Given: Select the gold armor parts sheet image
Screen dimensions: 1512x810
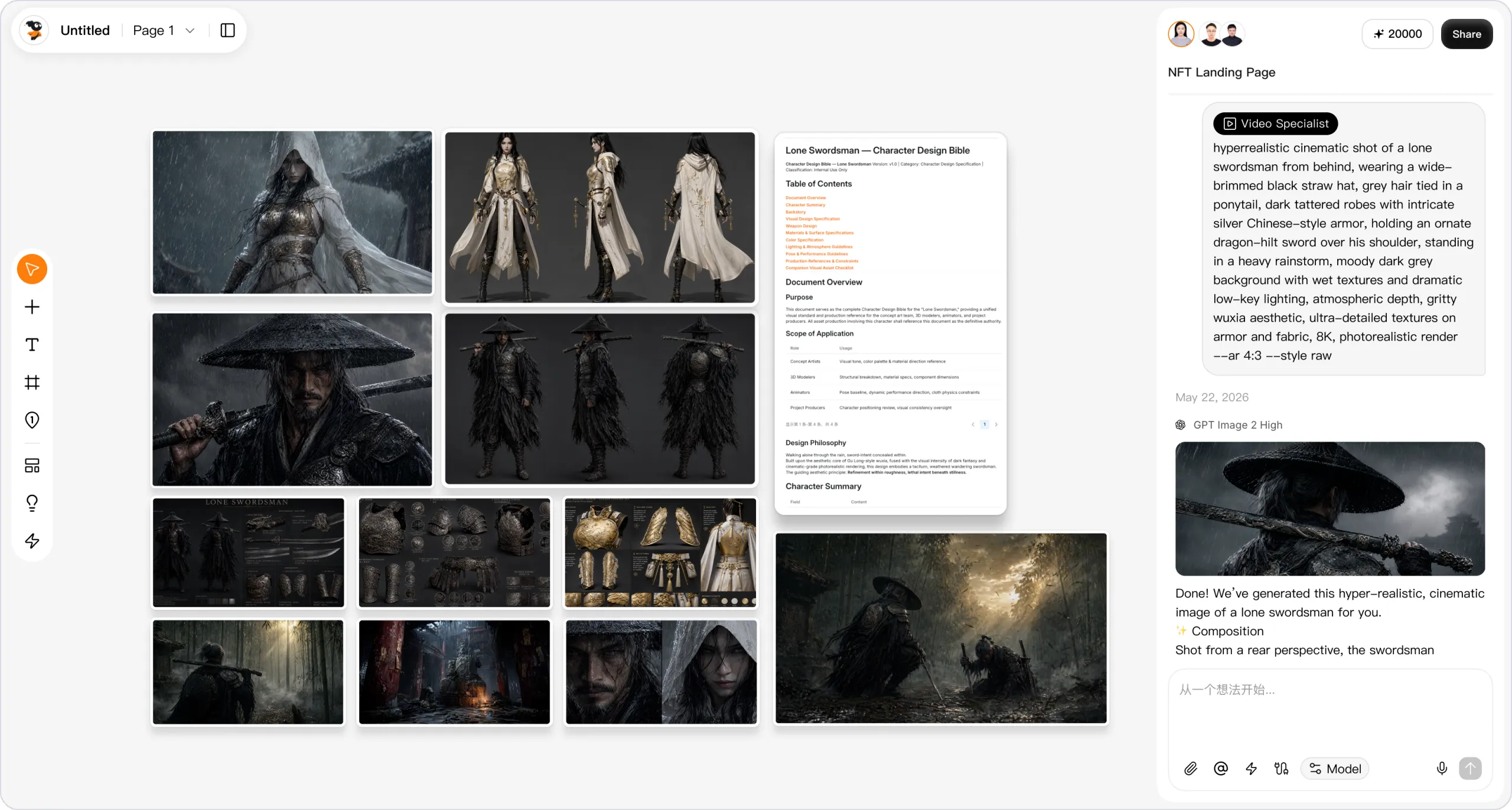Looking at the screenshot, I should pyautogui.click(x=660, y=552).
